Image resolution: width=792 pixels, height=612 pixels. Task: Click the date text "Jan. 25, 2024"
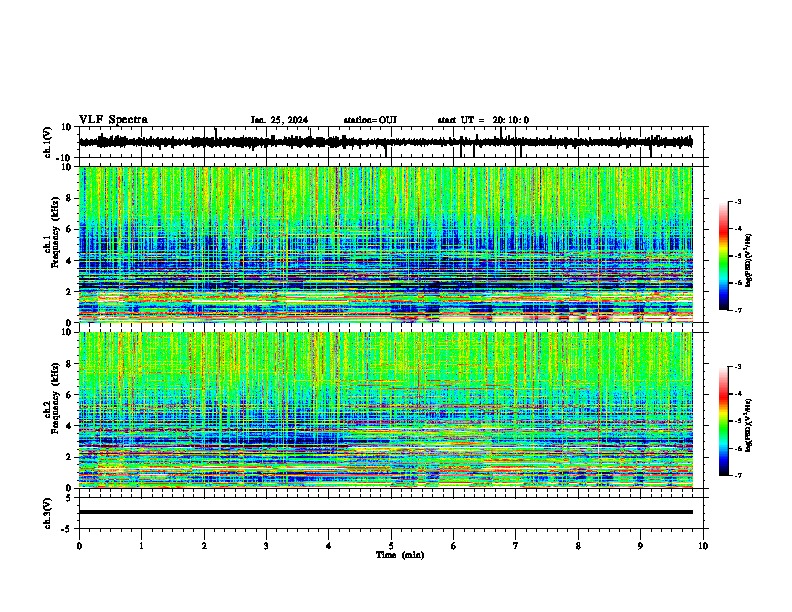tap(279, 120)
